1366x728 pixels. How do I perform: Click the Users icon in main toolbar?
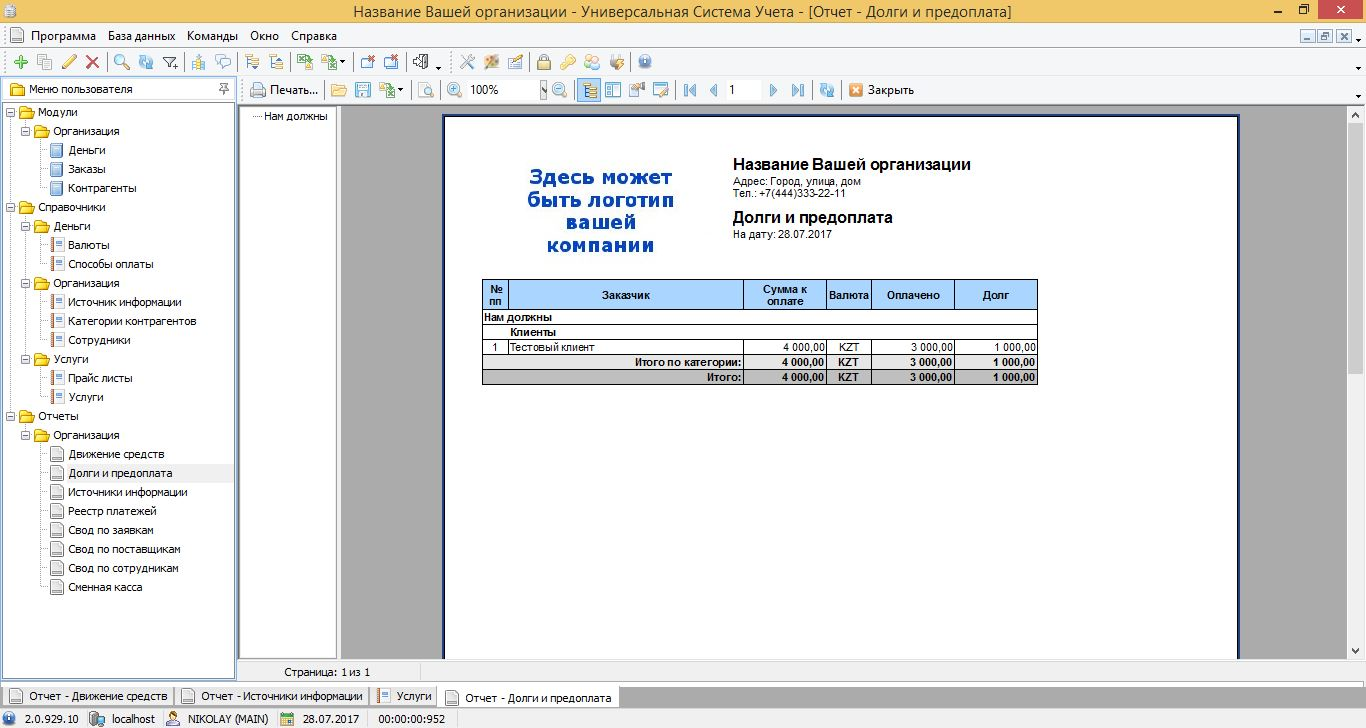(593, 62)
